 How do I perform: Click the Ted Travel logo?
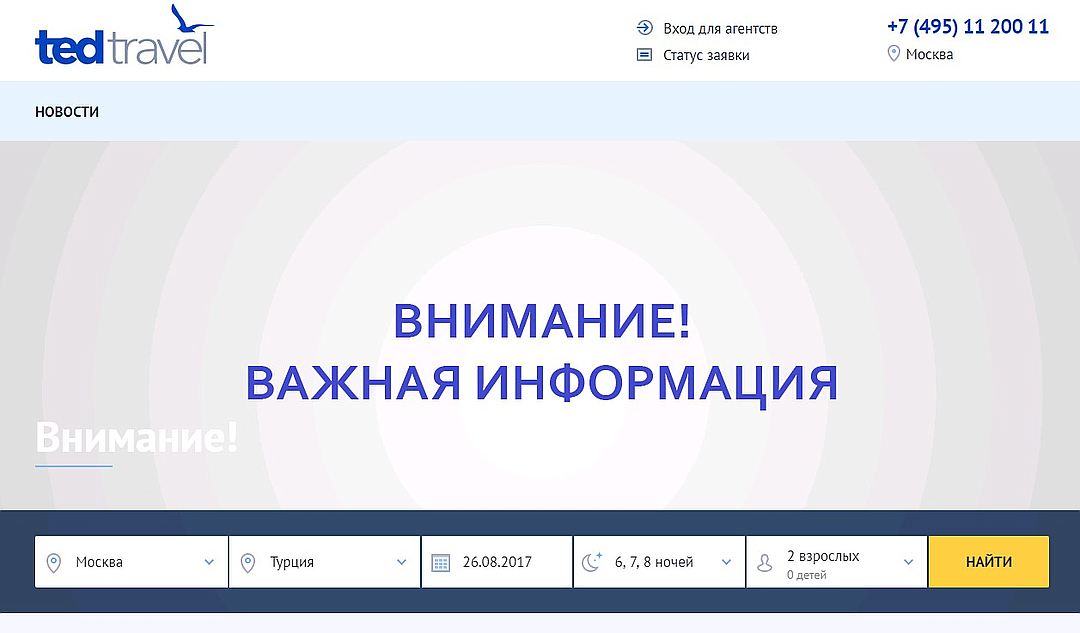(x=123, y=40)
